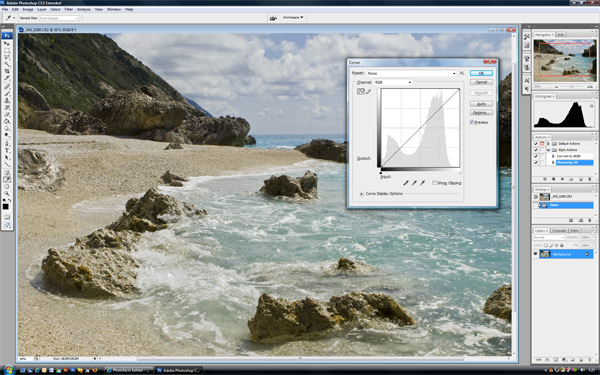The image size is (600, 375).
Task: Open the Sample Size dropdown
Action: pyautogui.click(x=59, y=18)
